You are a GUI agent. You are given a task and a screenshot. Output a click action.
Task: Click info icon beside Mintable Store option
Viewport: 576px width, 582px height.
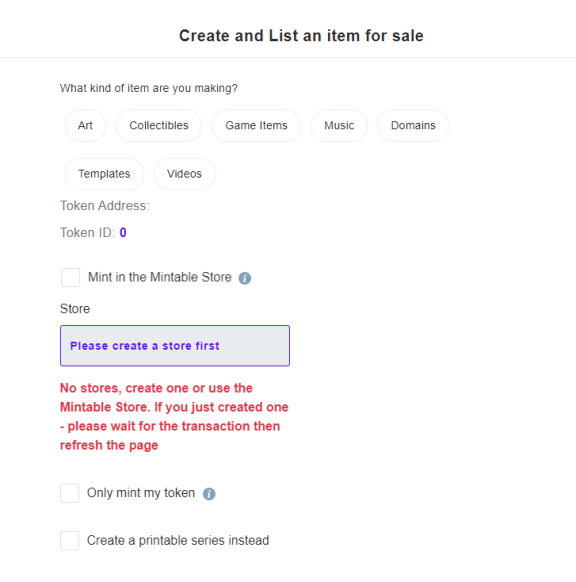click(245, 278)
